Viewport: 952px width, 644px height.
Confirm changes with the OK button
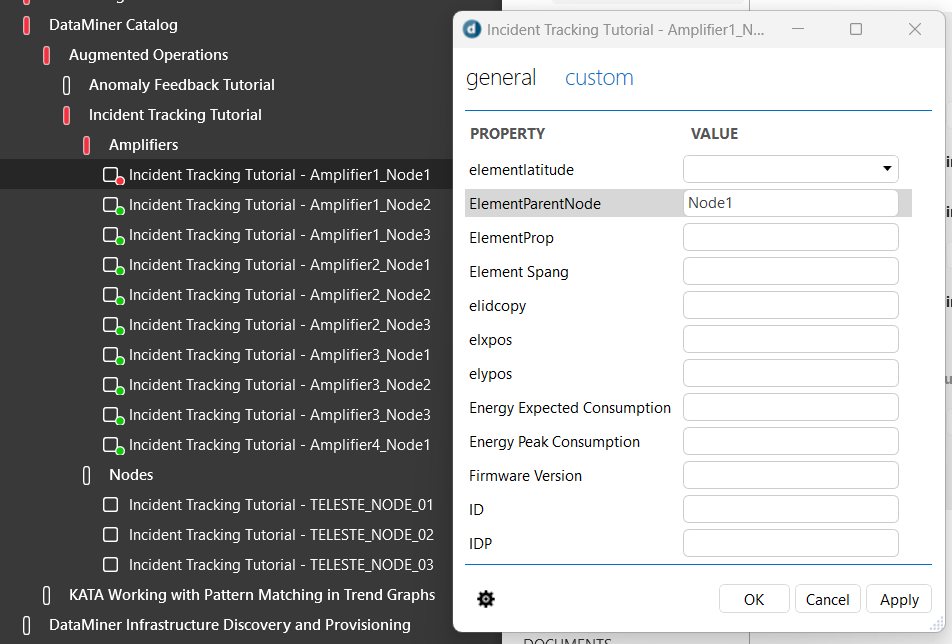(754, 599)
